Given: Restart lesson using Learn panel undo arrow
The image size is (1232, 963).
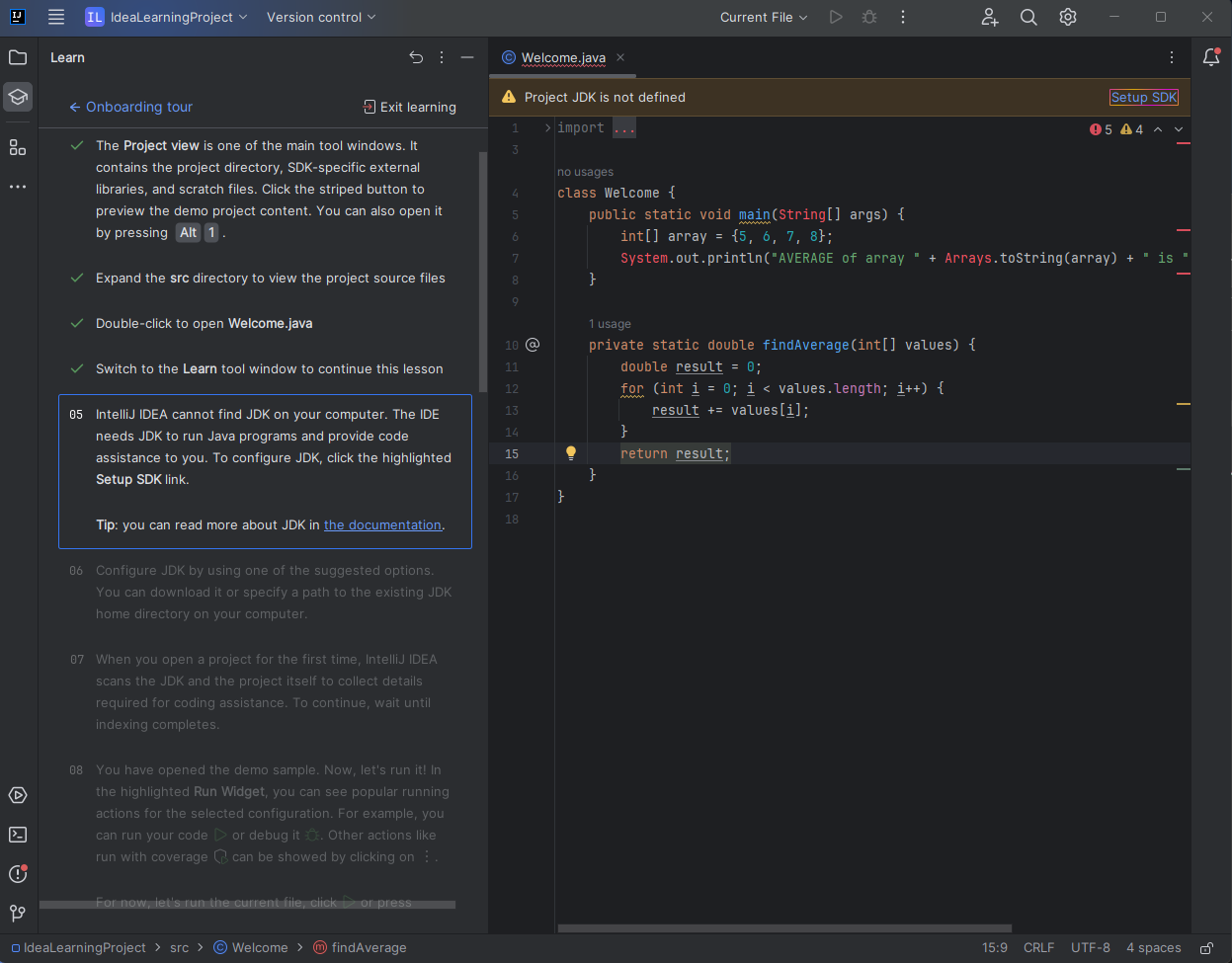Looking at the screenshot, I should [416, 57].
